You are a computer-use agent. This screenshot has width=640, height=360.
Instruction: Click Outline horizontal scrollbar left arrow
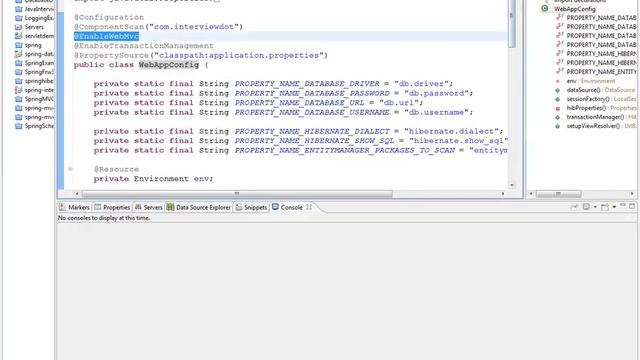531,194
